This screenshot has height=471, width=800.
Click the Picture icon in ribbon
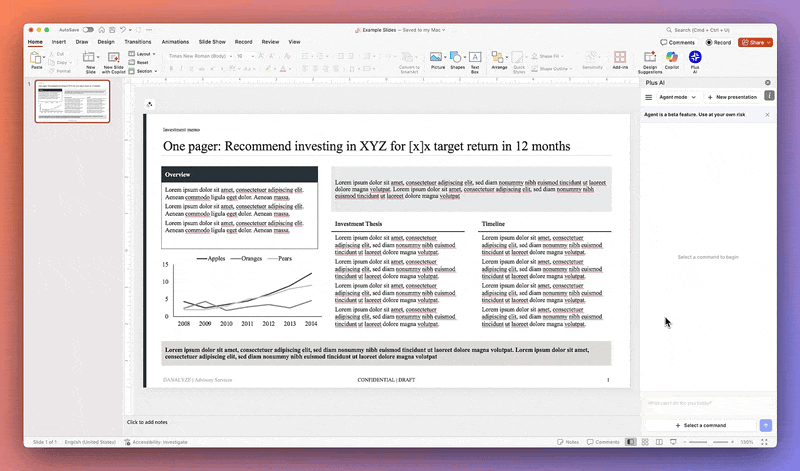(x=438, y=60)
